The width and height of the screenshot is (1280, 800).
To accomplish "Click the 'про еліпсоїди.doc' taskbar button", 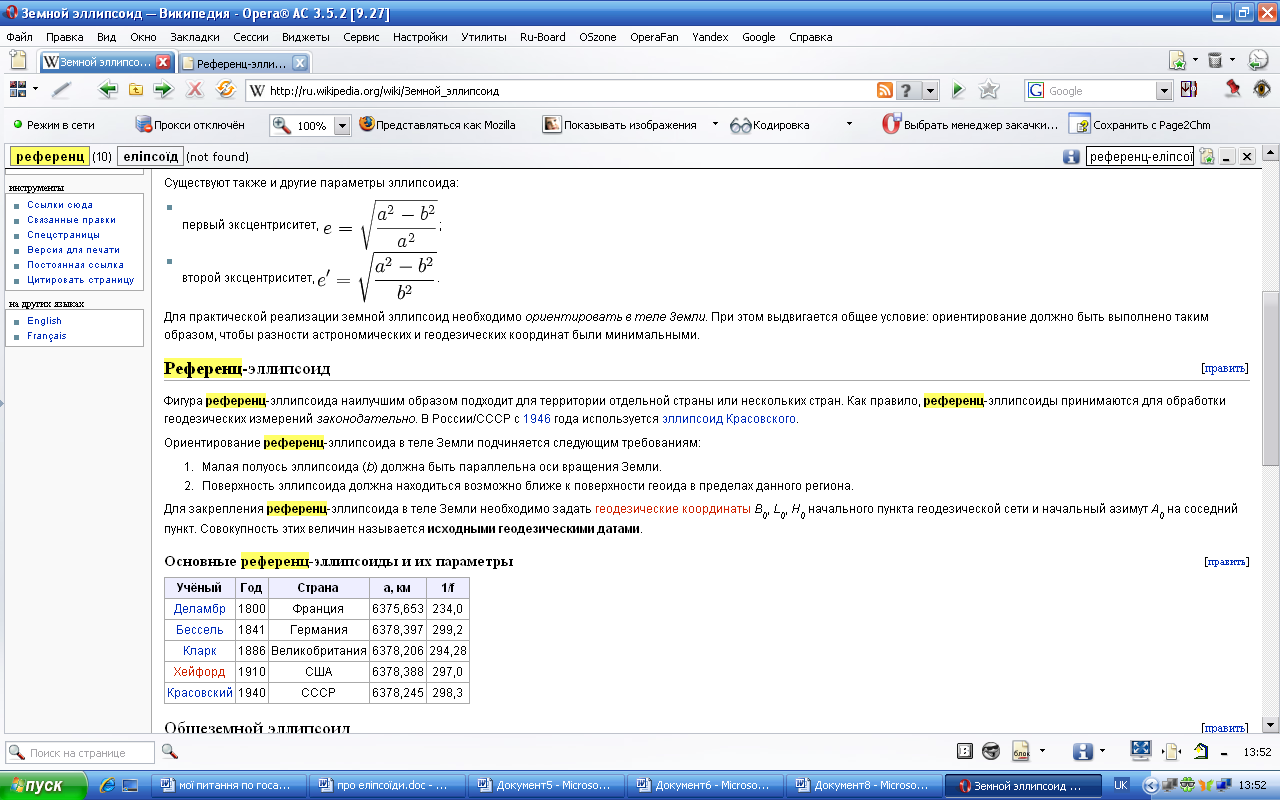I will coord(389,785).
